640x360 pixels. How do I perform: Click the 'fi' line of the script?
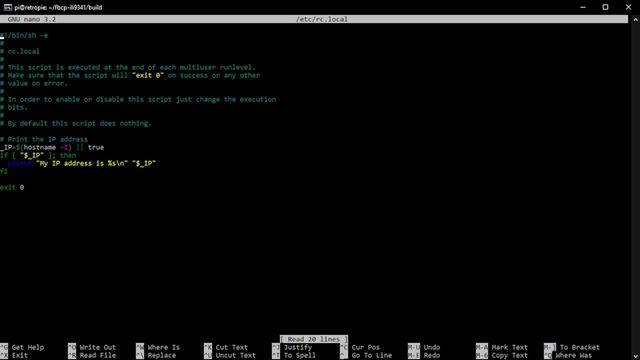(4, 171)
